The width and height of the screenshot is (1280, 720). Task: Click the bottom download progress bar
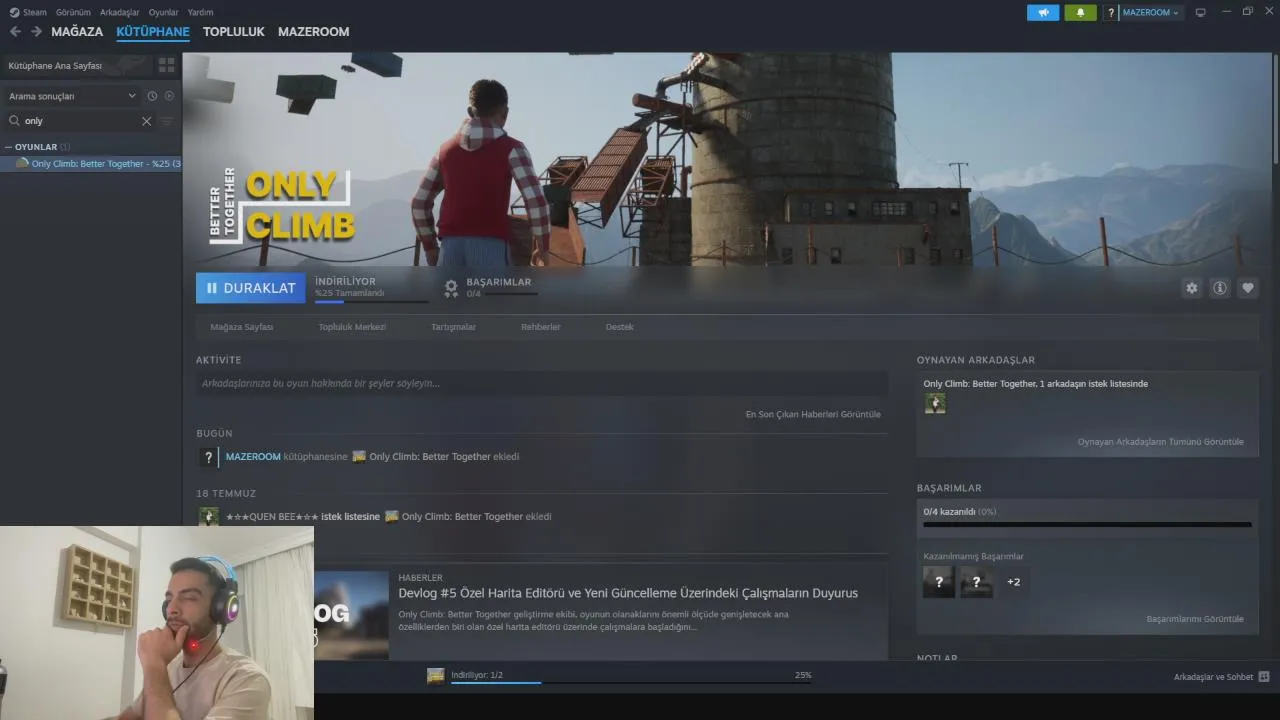[x=631, y=683]
